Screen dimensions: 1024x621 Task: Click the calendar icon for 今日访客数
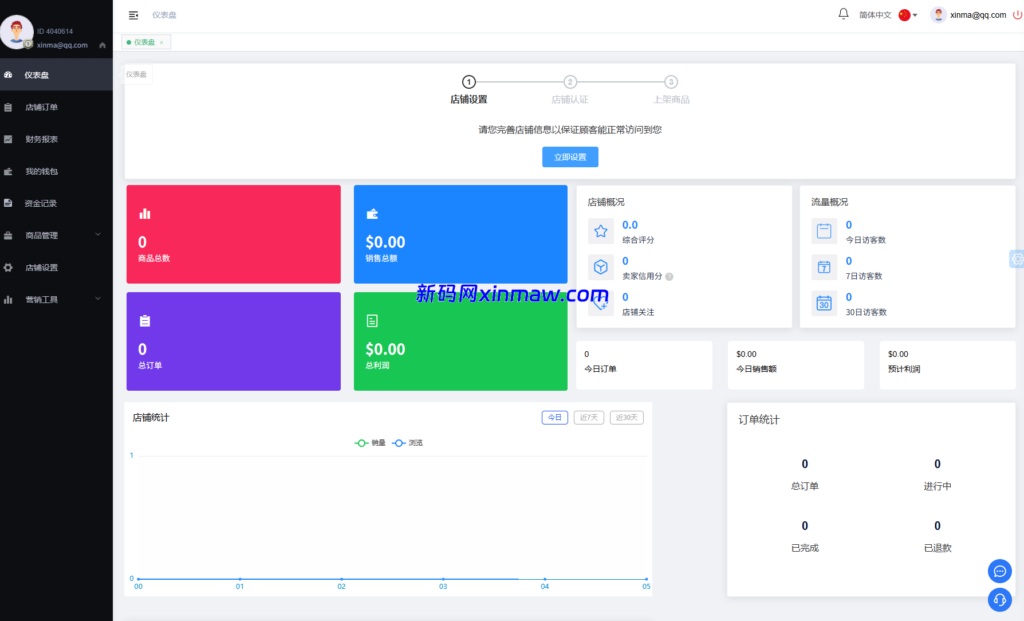click(824, 231)
